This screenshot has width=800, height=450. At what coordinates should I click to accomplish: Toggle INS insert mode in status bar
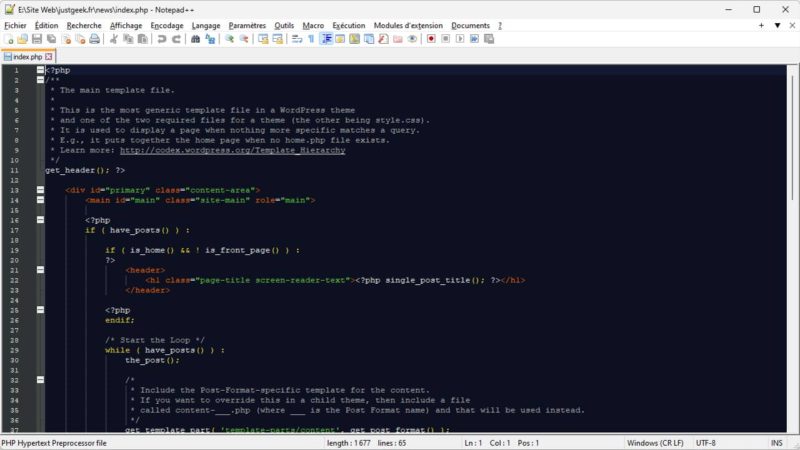click(x=777, y=443)
